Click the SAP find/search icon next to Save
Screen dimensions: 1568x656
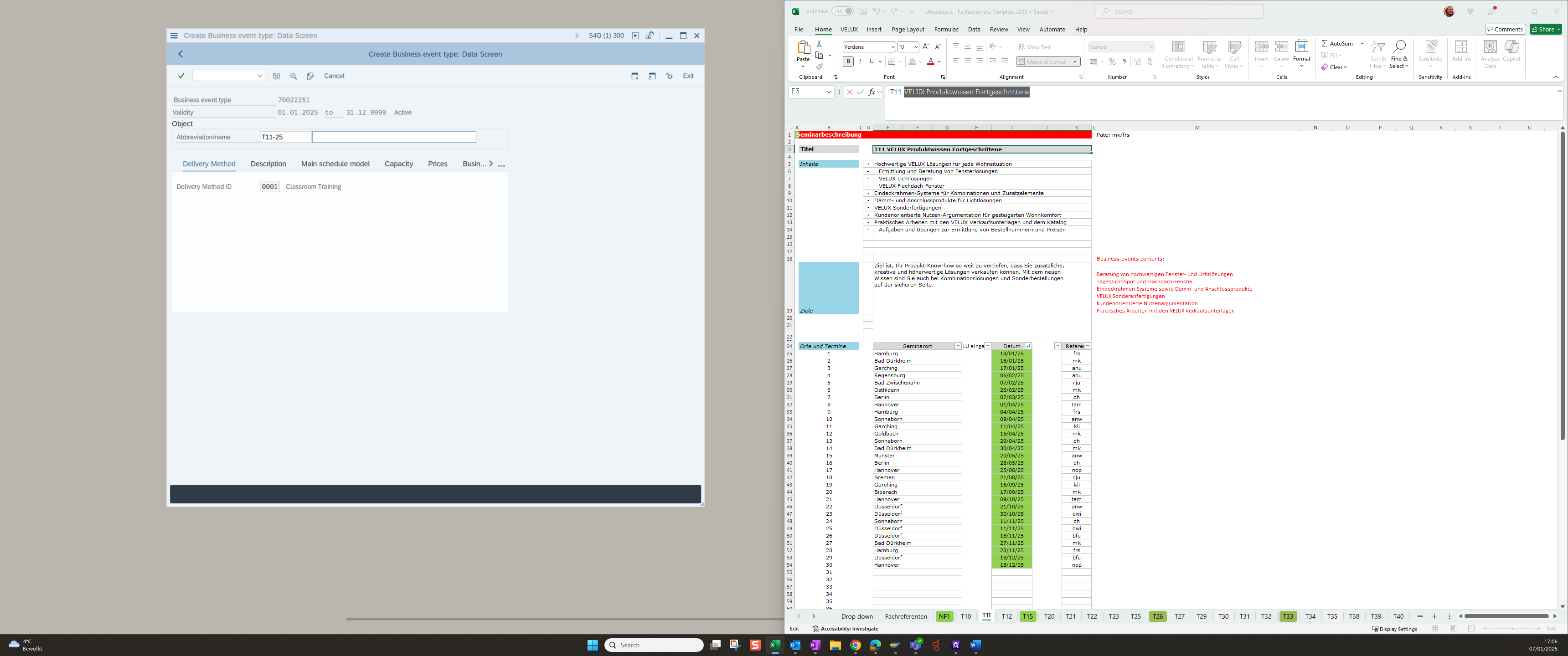(x=294, y=76)
